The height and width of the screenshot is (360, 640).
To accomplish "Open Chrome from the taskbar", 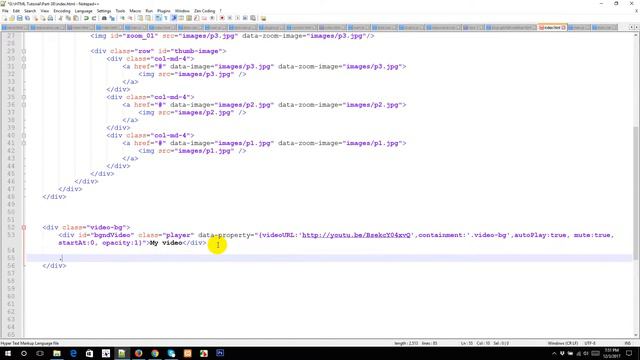I will pos(155,353).
